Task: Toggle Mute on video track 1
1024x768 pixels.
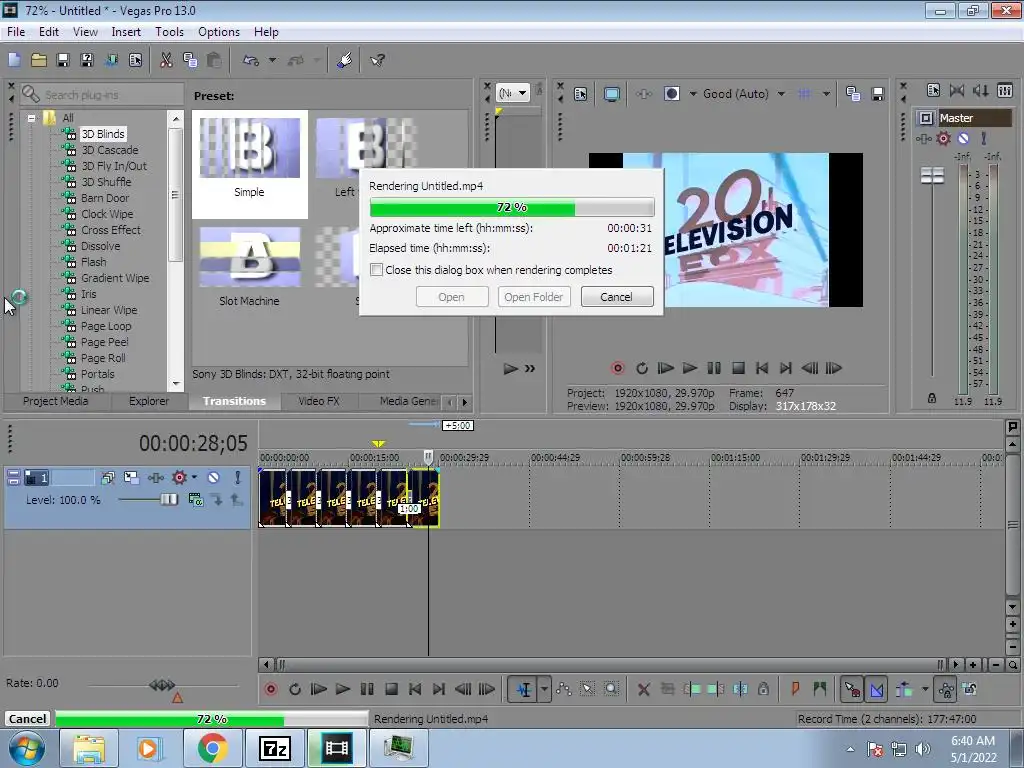Action: (x=213, y=478)
